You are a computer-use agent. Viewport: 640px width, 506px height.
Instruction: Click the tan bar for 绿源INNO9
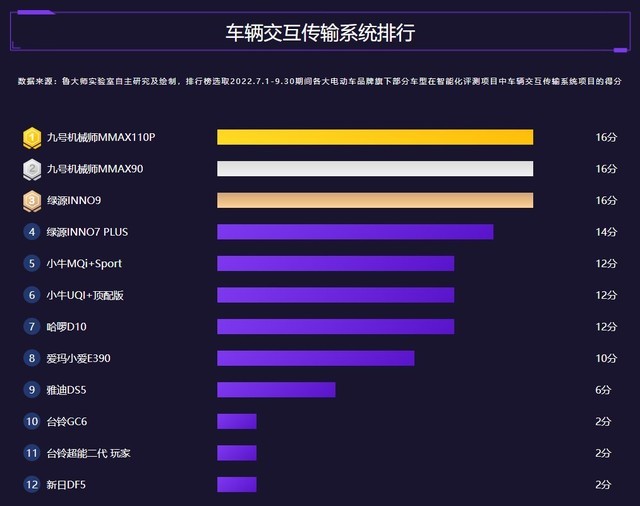click(375, 201)
